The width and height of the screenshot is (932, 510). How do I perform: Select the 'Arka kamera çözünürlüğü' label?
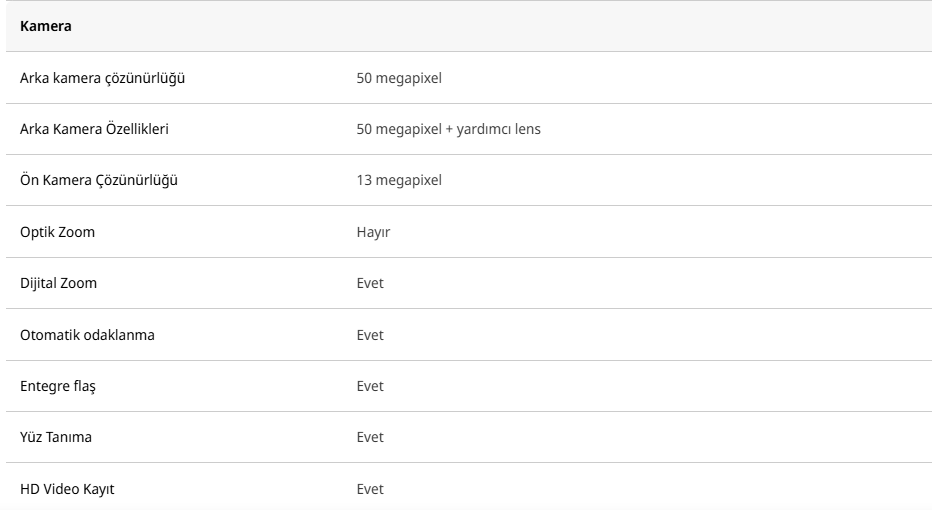101,78
